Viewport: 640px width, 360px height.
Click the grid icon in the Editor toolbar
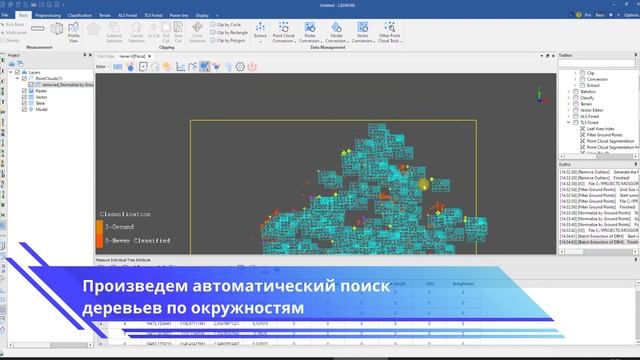118,67
